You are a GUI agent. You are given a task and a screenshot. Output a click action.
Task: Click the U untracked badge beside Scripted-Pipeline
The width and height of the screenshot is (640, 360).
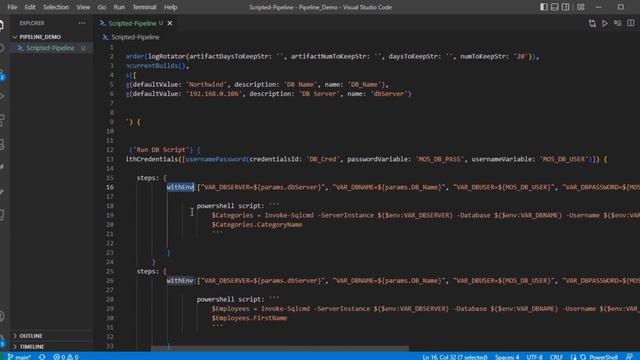pyautogui.click(x=83, y=48)
